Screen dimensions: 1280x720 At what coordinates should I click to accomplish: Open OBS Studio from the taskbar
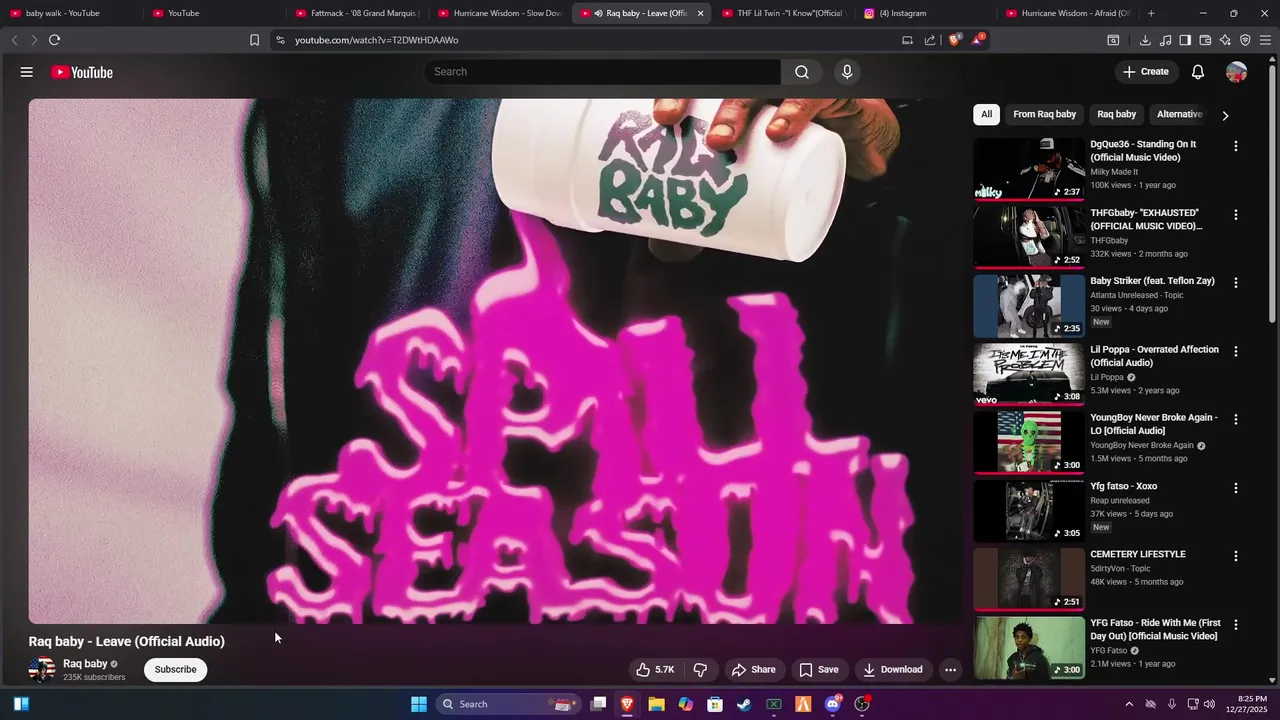tap(862, 704)
